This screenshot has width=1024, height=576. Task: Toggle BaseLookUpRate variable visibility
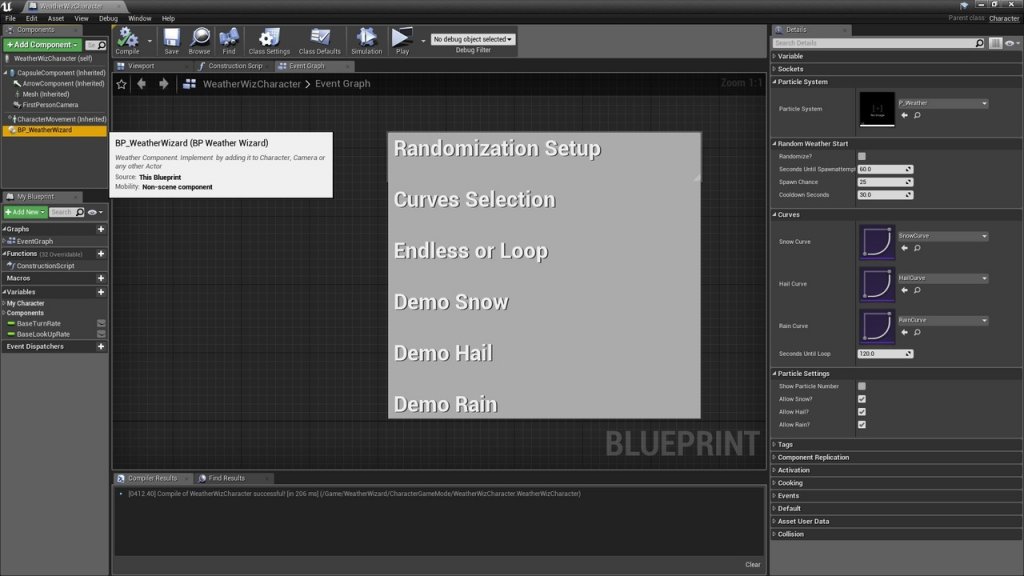tap(101, 334)
